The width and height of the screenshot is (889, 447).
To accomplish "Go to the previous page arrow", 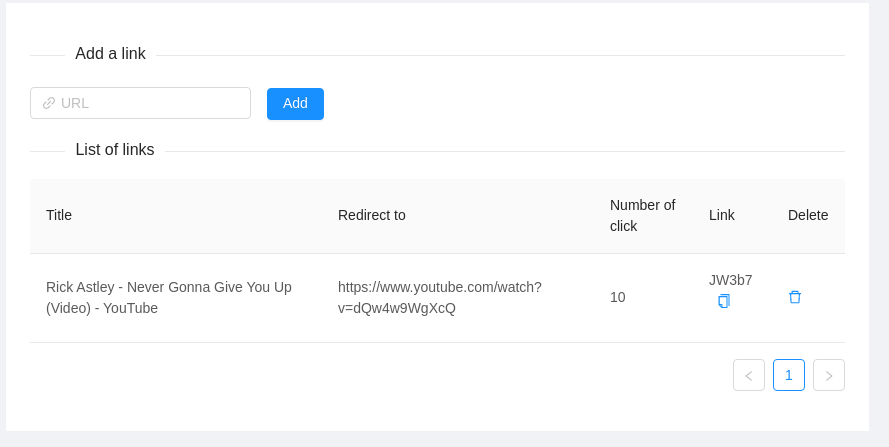I will pos(749,375).
